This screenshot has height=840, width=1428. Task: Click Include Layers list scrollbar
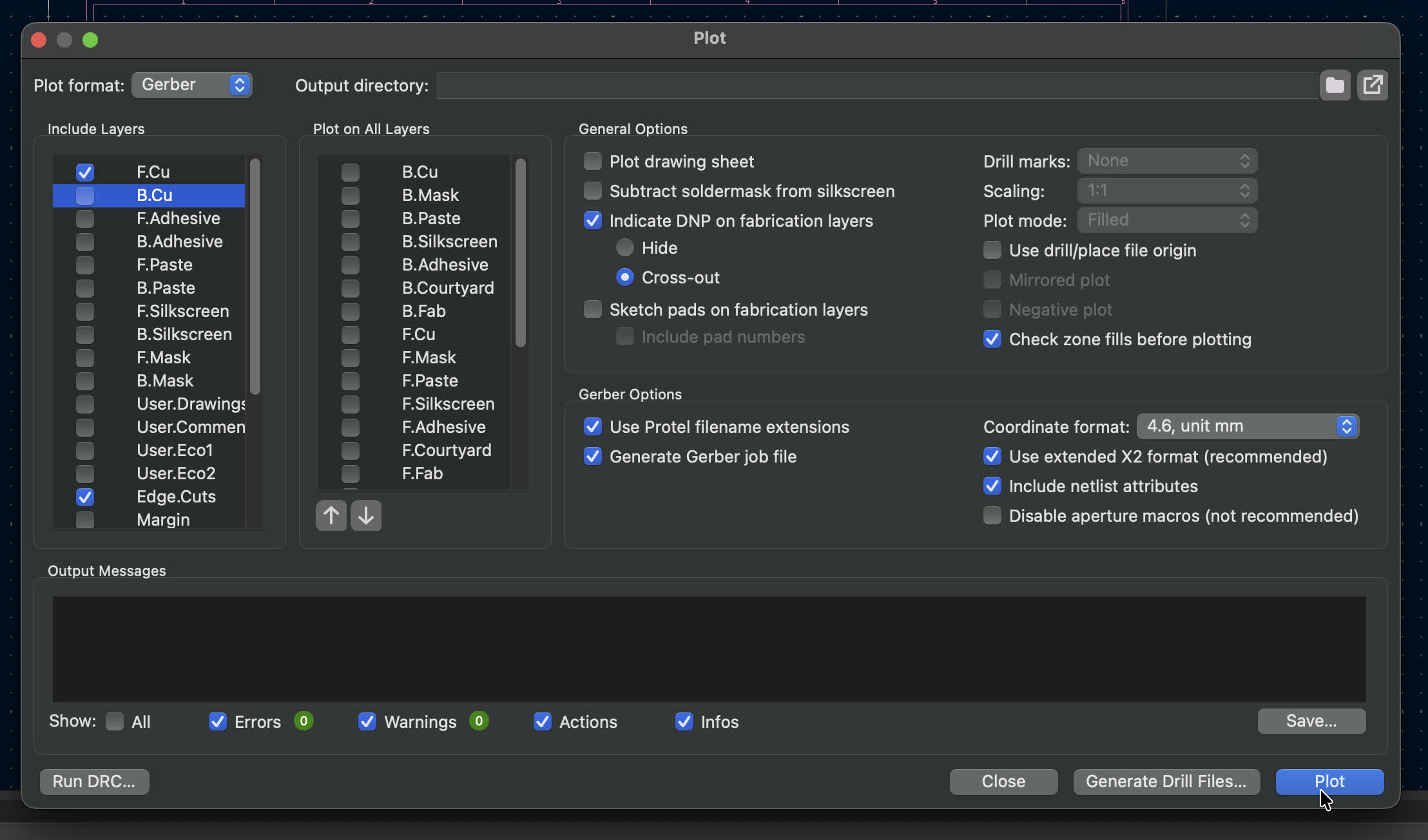click(255, 277)
